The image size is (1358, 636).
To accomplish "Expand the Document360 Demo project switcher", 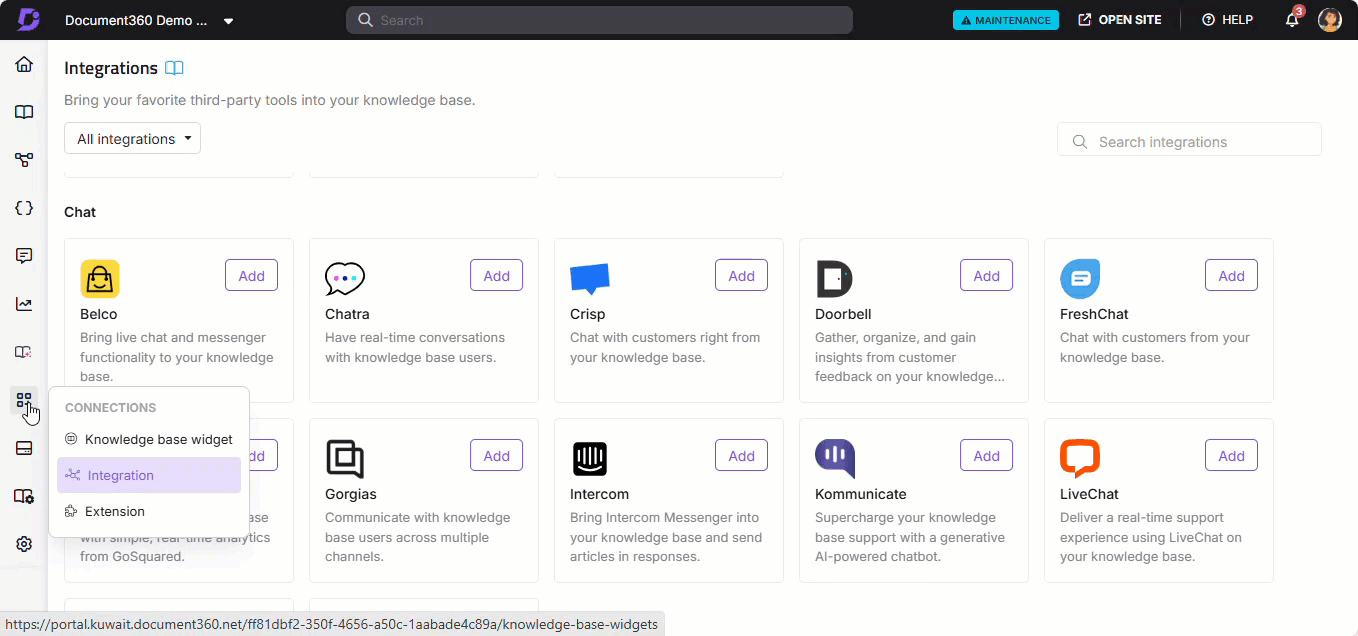I will pyautogui.click(x=149, y=20).
